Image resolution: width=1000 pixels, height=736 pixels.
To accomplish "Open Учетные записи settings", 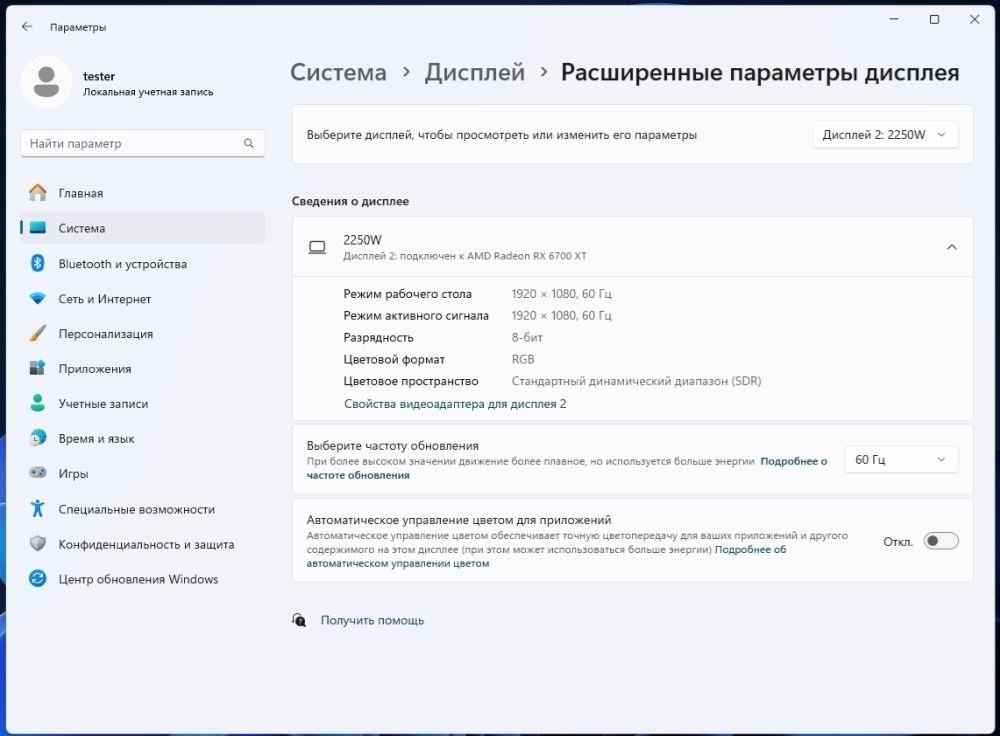I will tap(143, 404).
